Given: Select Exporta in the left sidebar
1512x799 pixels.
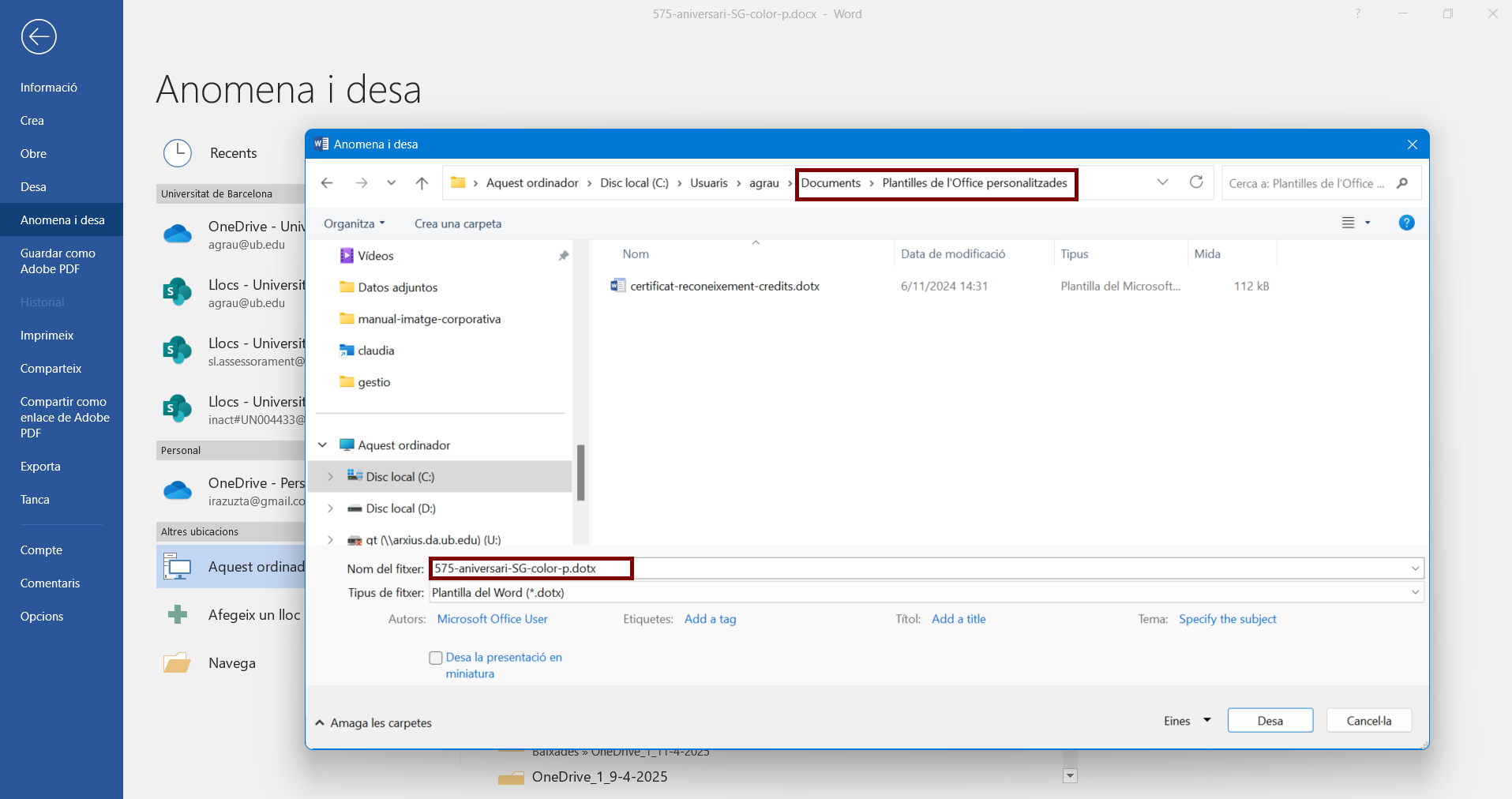Looking at the screenshot, I should tap(40, 467).
